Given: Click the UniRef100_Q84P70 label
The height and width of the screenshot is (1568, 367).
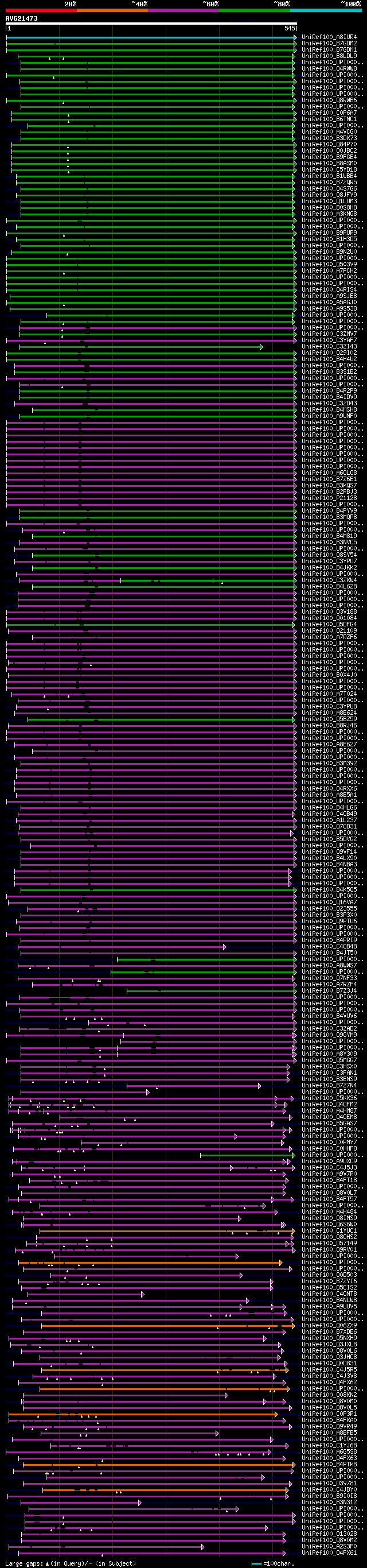Looking at the screenshot, I should (329, 145).
